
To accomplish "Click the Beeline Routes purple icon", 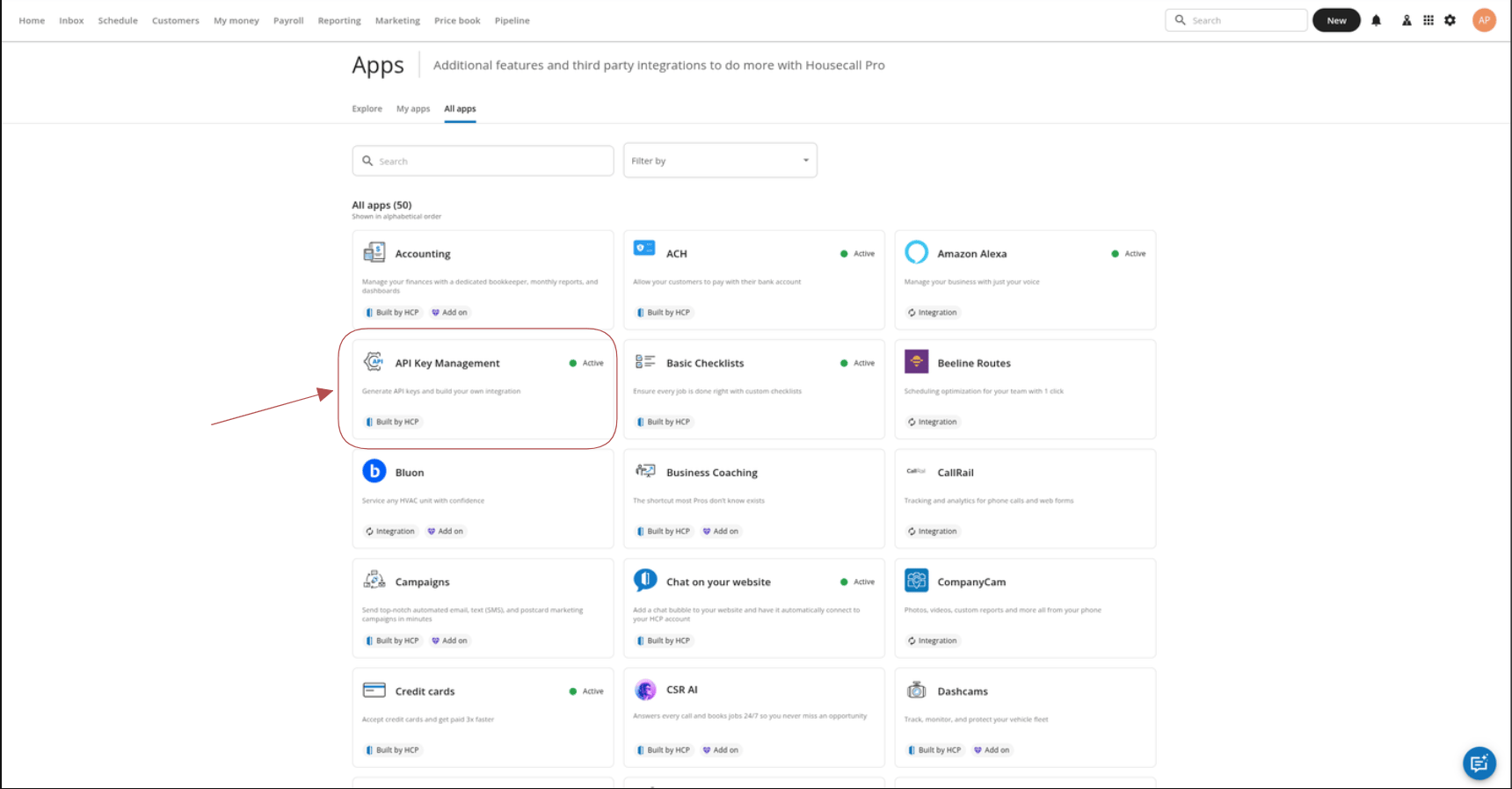I will pos(916,361).
